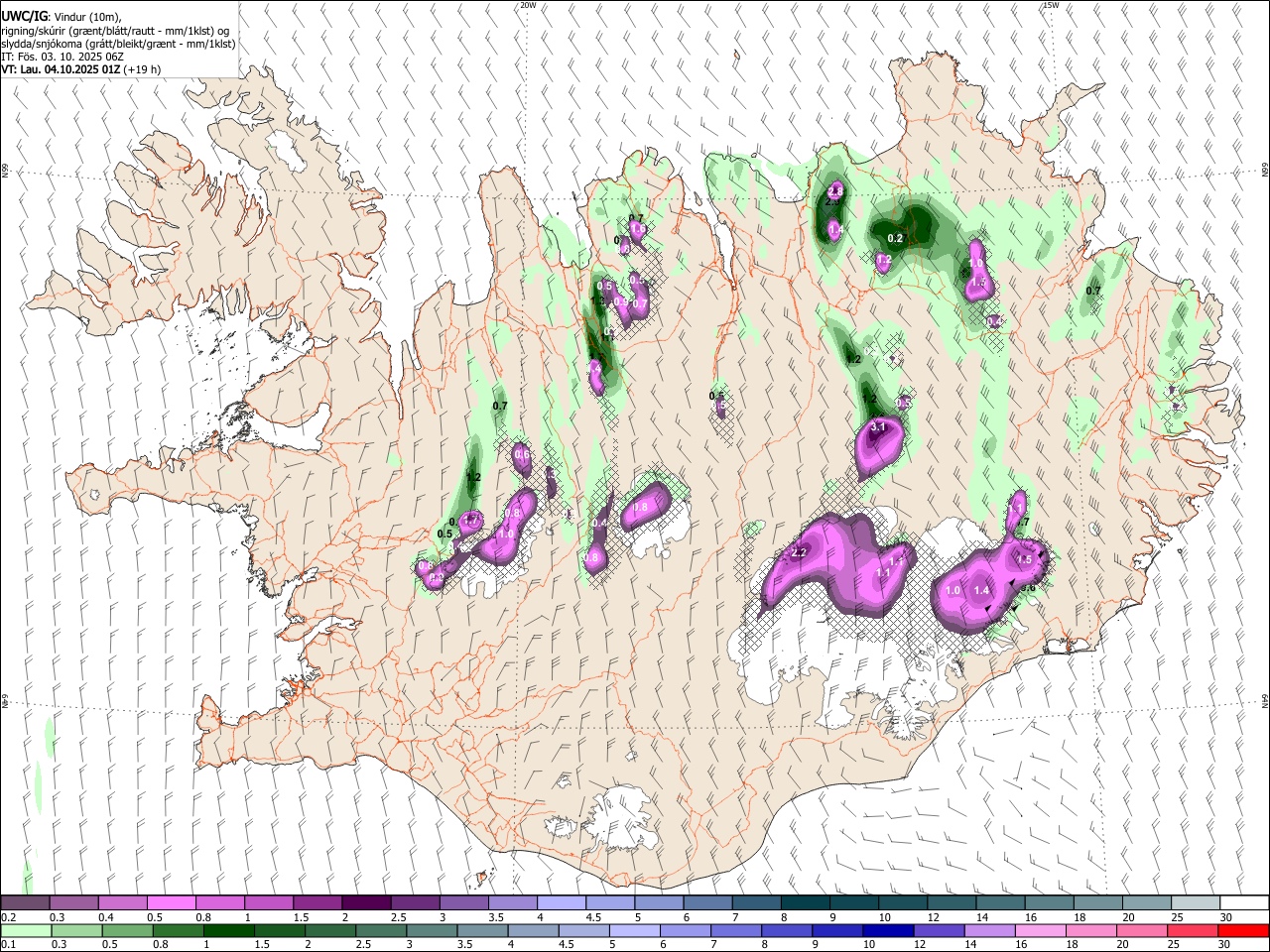
Task: Click the darkest green 1–1.5 swatch in lower legend
Action: click(229, 930)
